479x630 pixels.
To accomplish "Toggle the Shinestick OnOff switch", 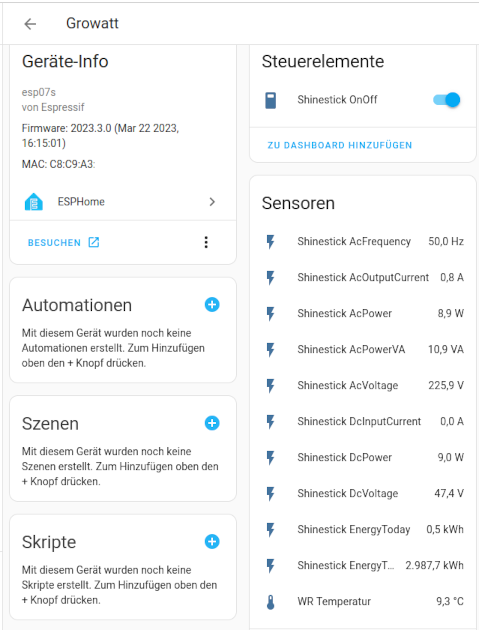I will [446, 100].
